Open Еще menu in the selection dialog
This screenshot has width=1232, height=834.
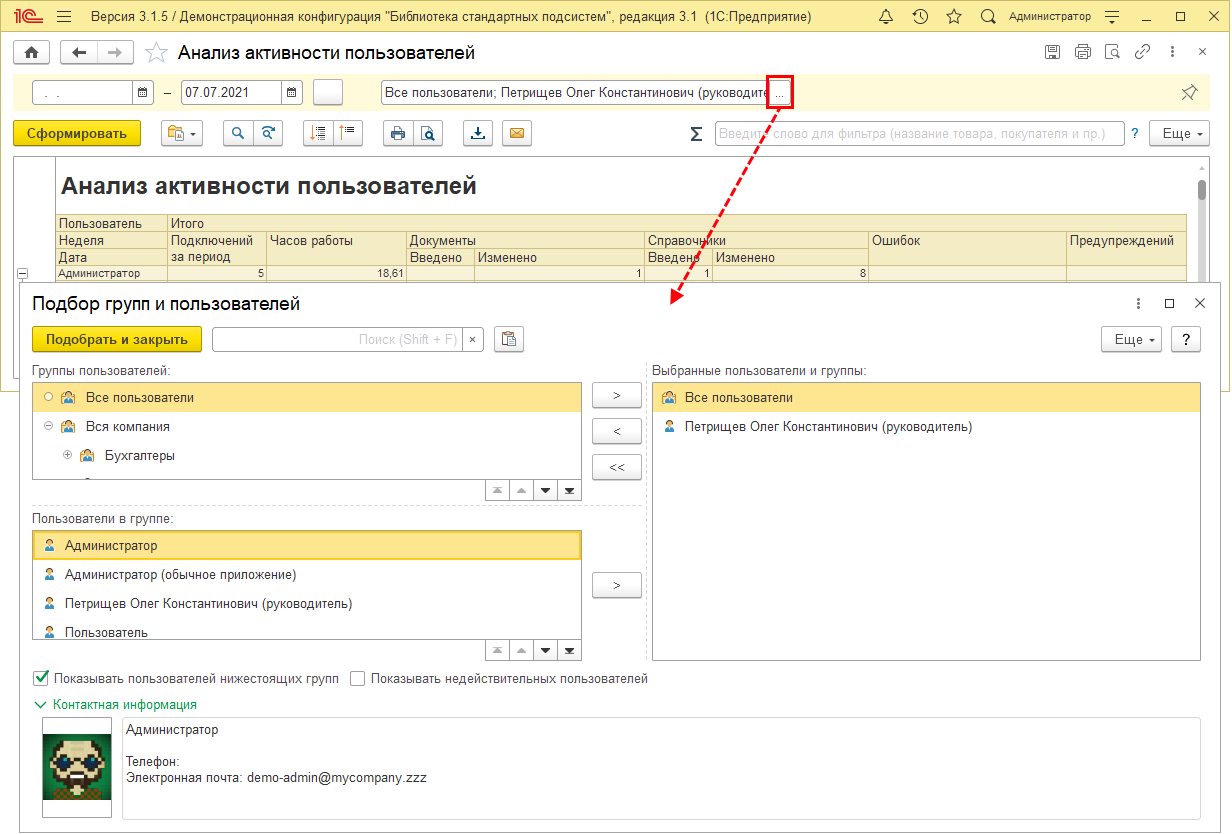[1131, 339]
